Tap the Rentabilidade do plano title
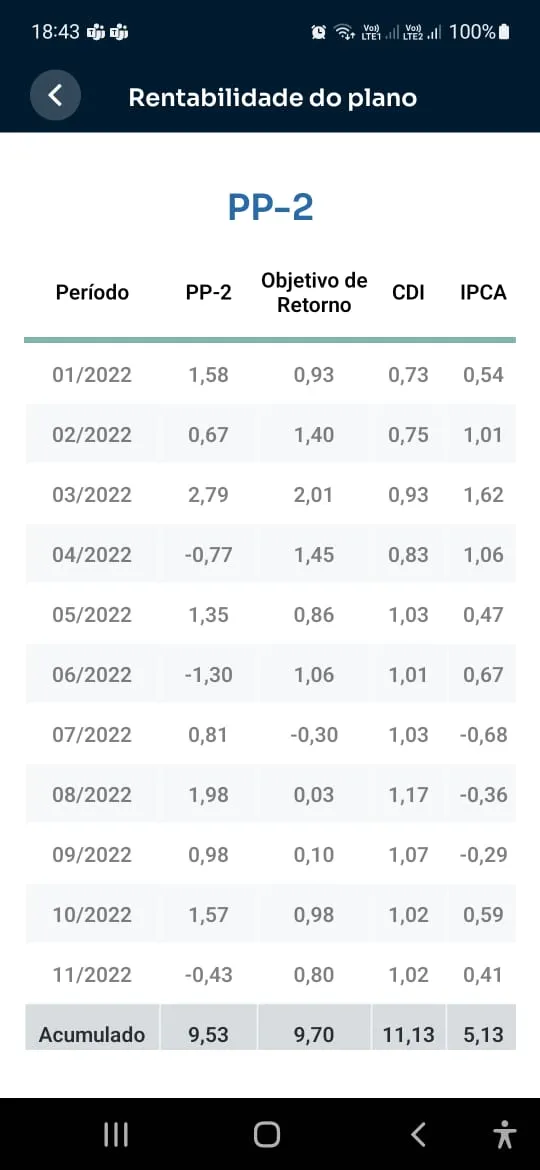 (273, 98)
